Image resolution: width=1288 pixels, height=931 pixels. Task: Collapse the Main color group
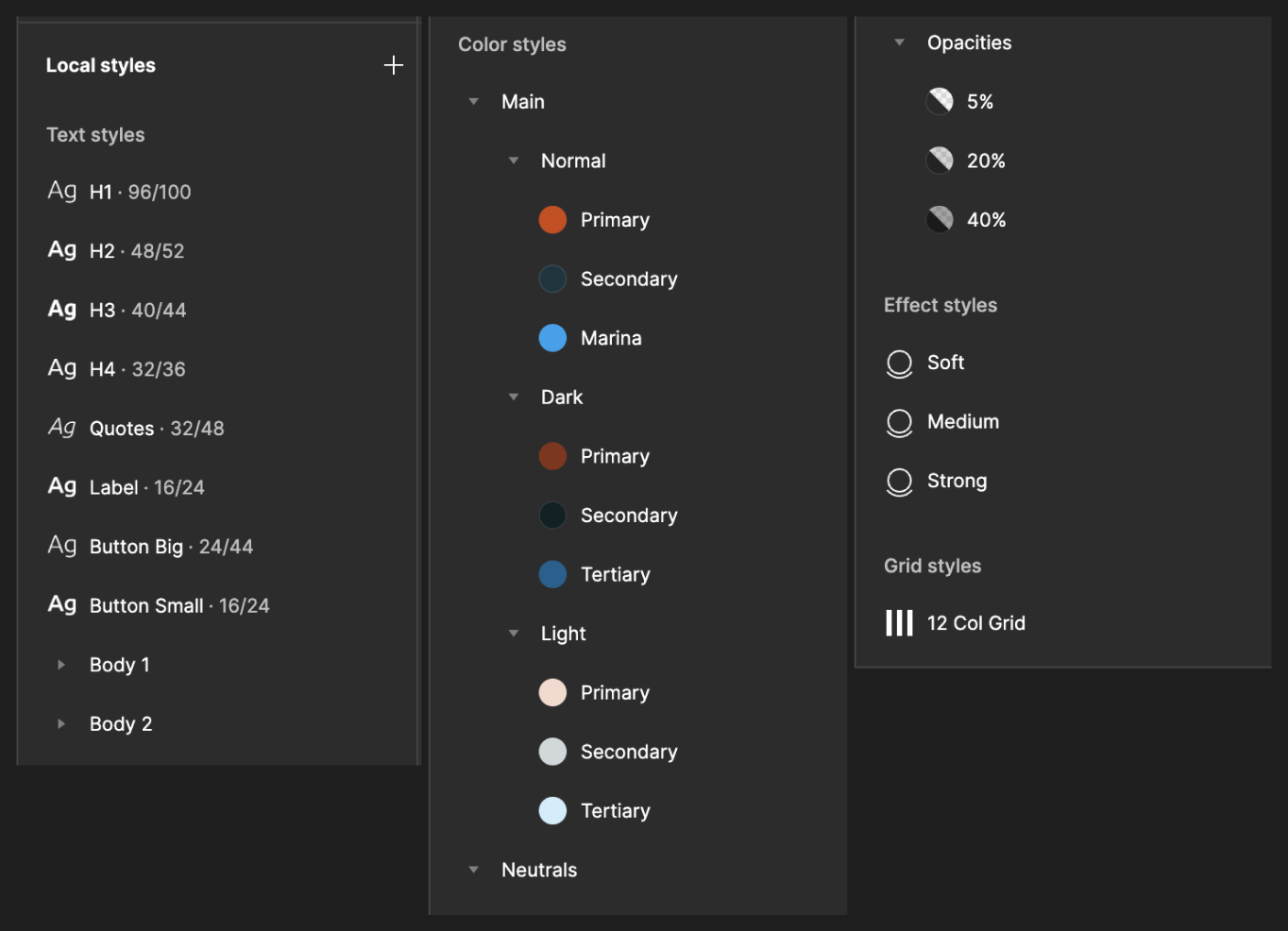point(474,102)
